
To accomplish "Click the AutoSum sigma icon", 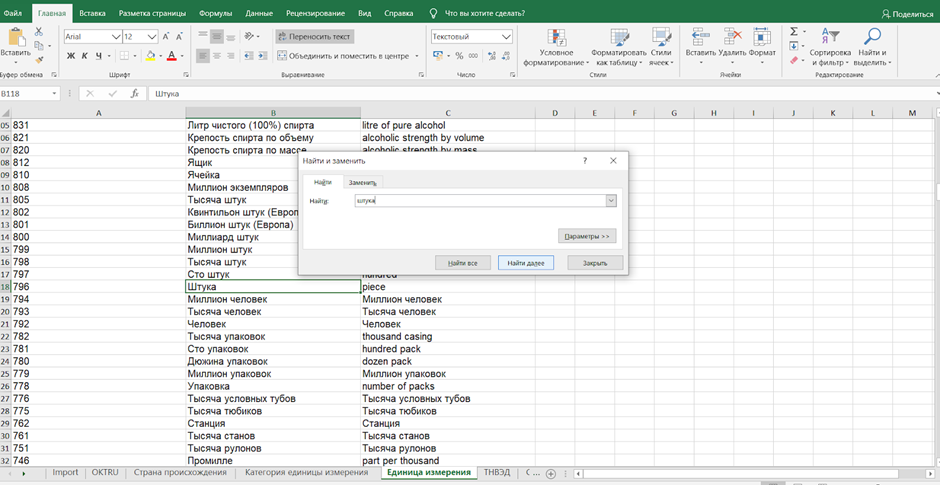I will pyautogui.click(x=793, y=32).
